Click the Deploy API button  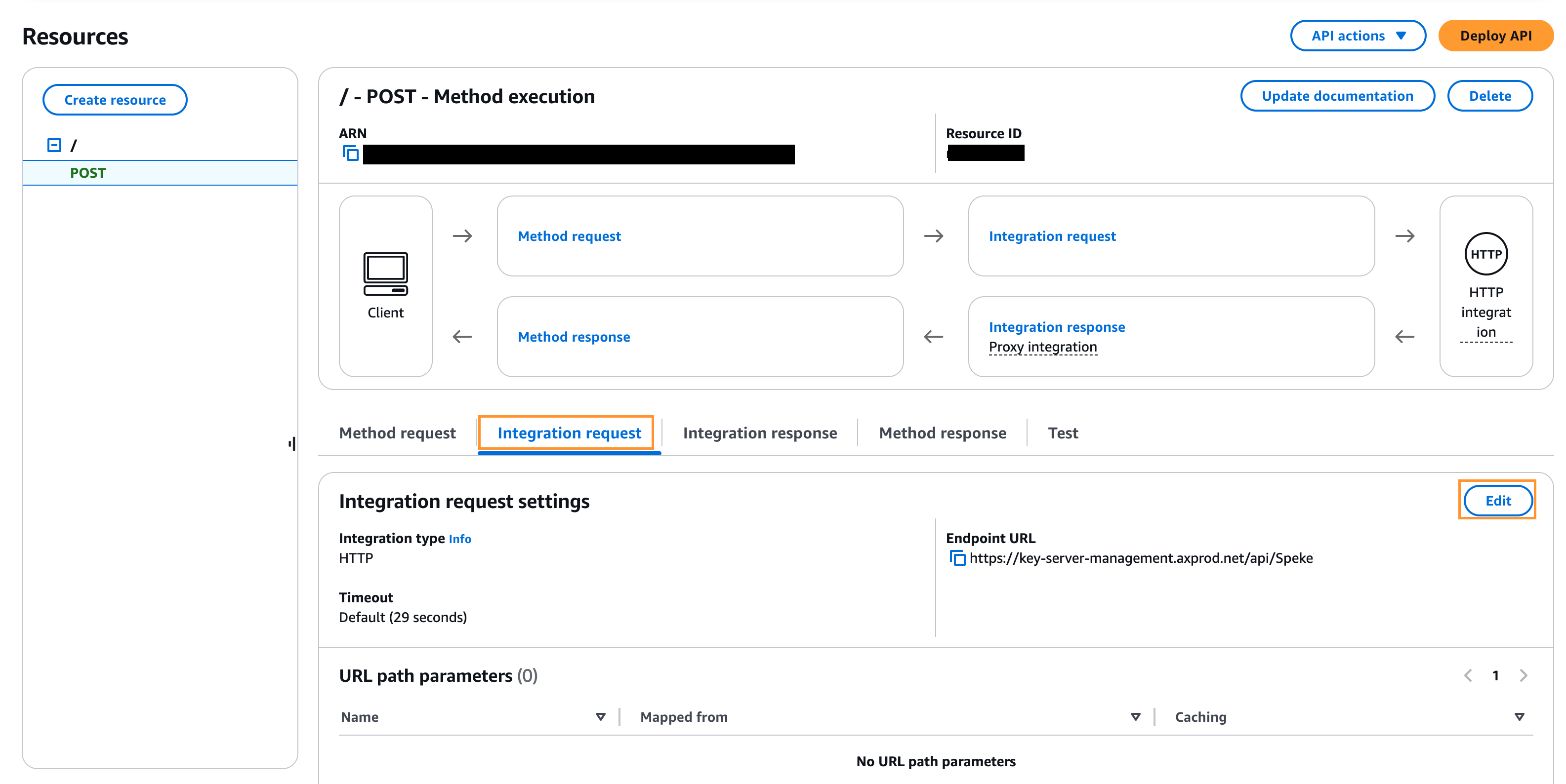click(x=1495, y=36)
